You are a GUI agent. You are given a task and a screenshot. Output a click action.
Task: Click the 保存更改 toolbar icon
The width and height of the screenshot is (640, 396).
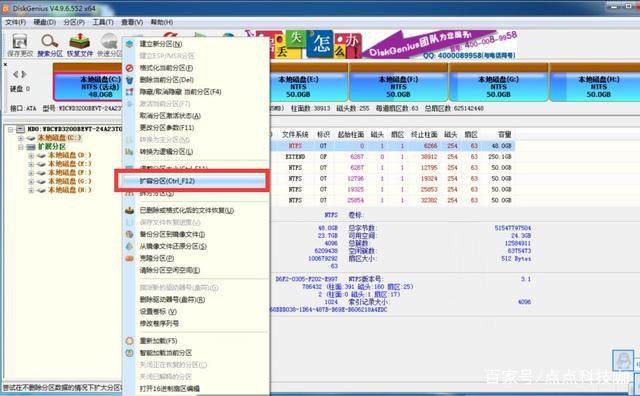click(20, 42)
